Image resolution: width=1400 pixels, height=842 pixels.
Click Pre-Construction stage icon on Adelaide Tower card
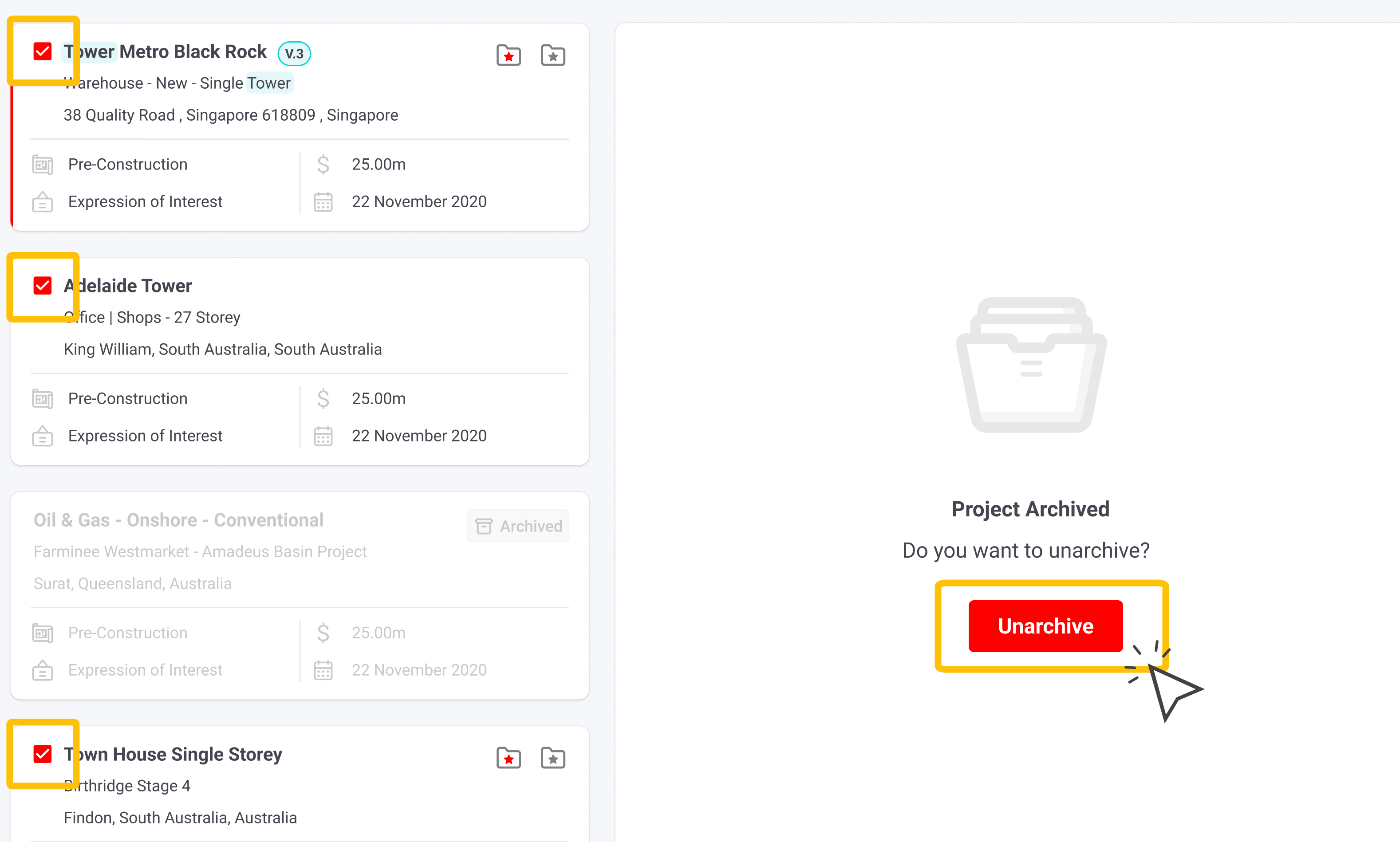coord(43,399)
